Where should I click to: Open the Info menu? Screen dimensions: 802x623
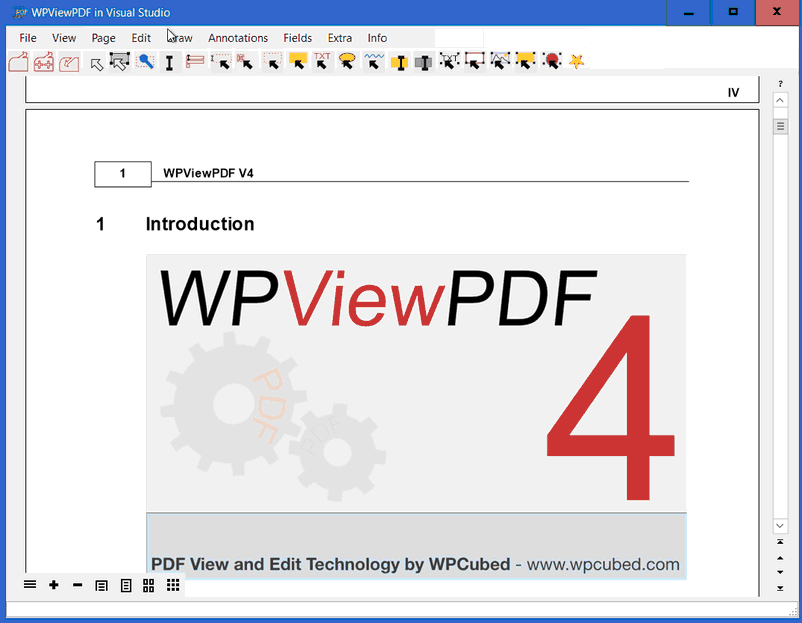[377, 38]
